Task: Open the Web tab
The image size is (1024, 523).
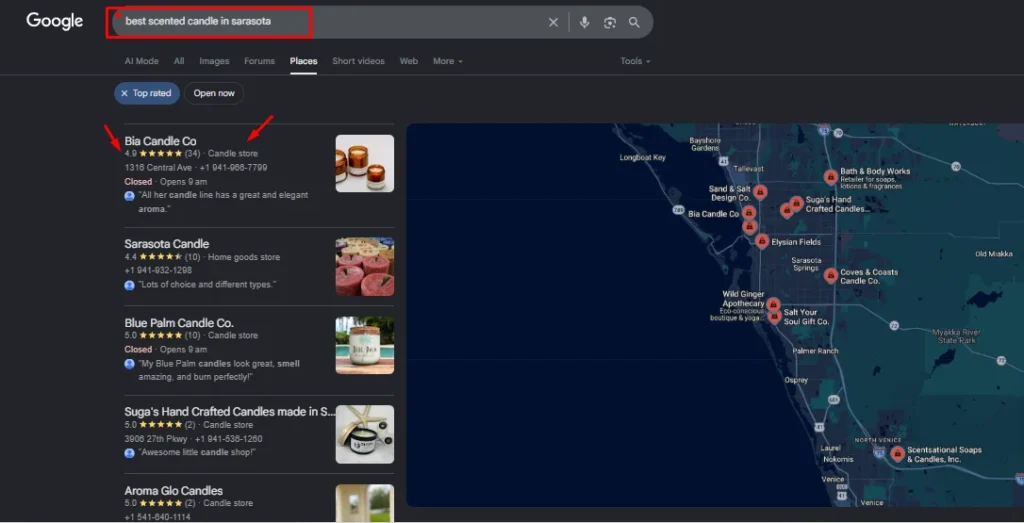Action: [409, 61]
